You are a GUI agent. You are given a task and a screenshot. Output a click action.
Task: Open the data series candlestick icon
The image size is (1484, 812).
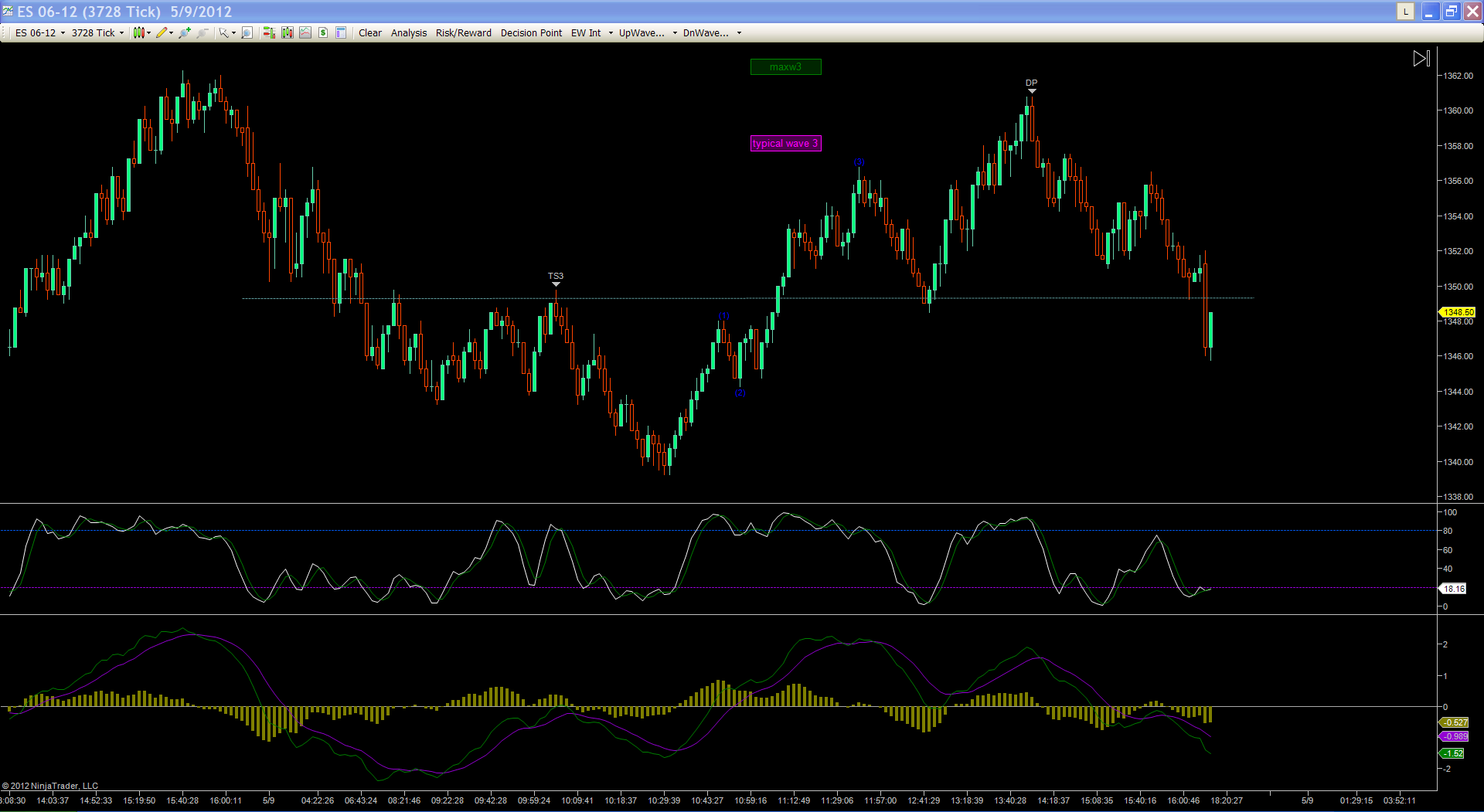coord(288,32)
